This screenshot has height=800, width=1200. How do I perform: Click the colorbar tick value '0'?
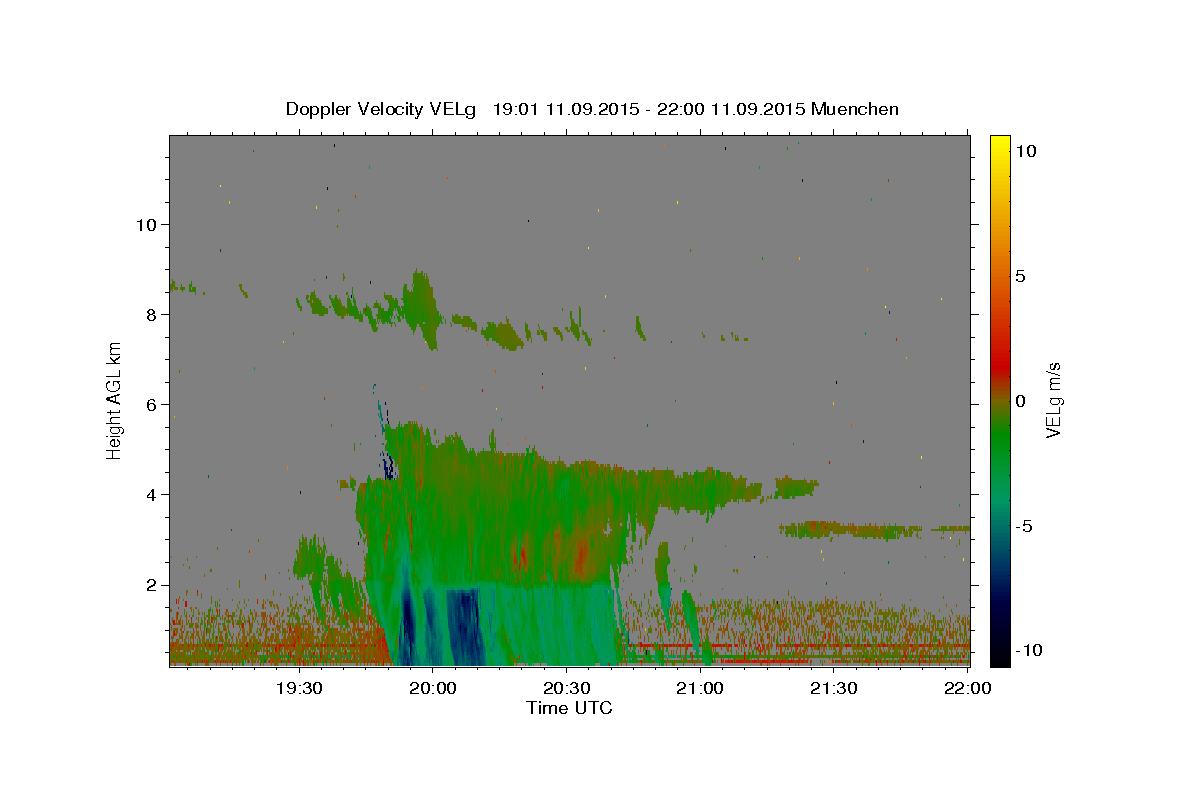[x=1020, y=401]
